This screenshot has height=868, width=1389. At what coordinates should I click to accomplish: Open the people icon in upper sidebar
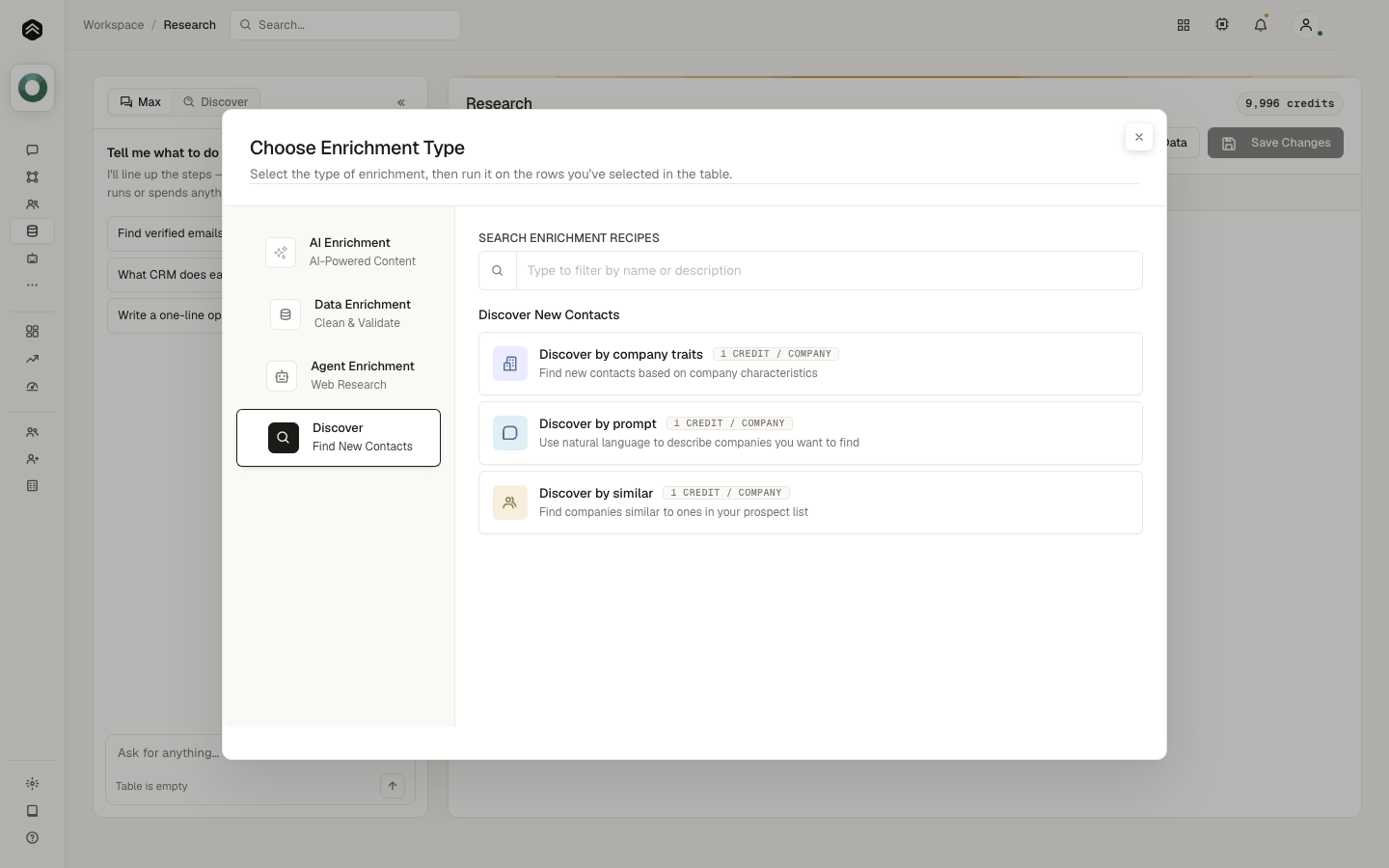pyautogui.click(x=32, y=204)
